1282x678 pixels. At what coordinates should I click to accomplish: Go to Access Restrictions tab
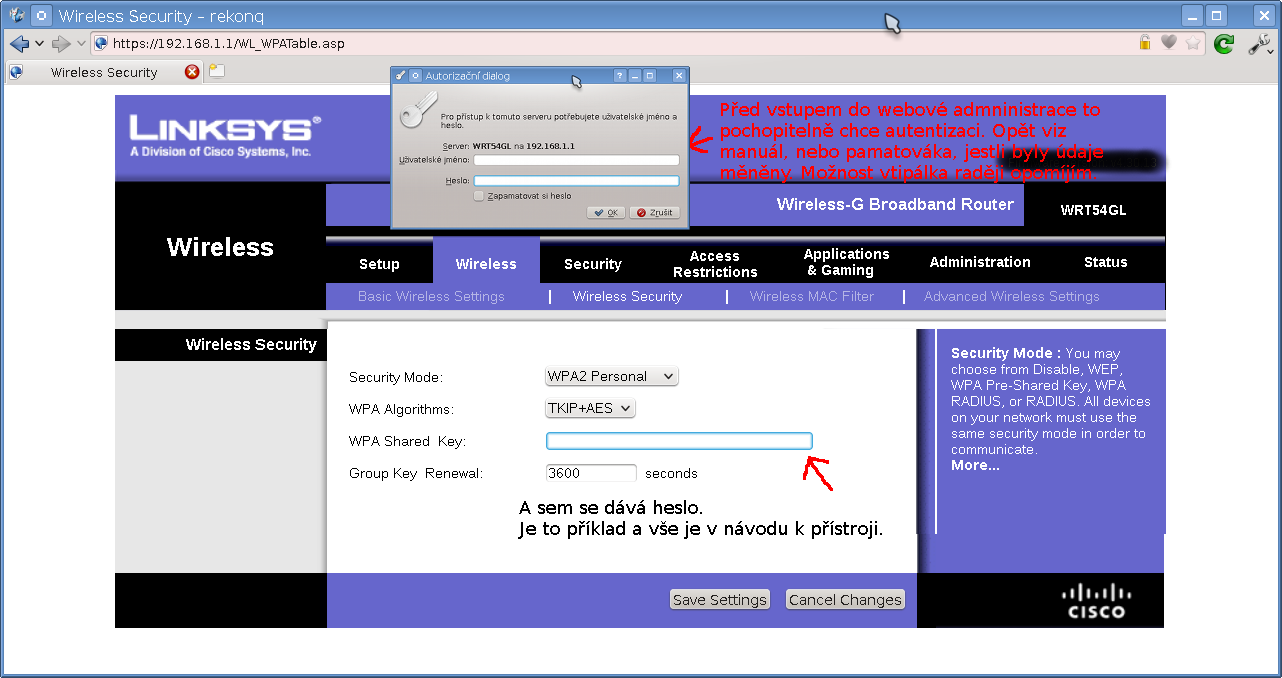tap(715, 264)
